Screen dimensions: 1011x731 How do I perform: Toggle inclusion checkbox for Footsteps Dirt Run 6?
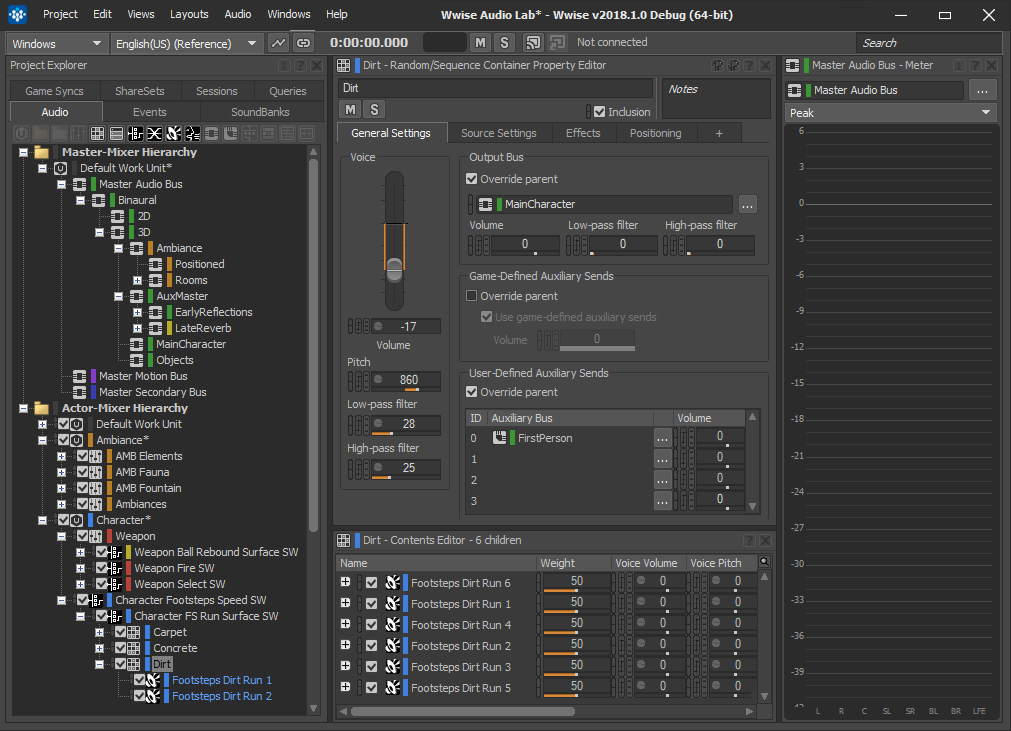tap(371, 583)
